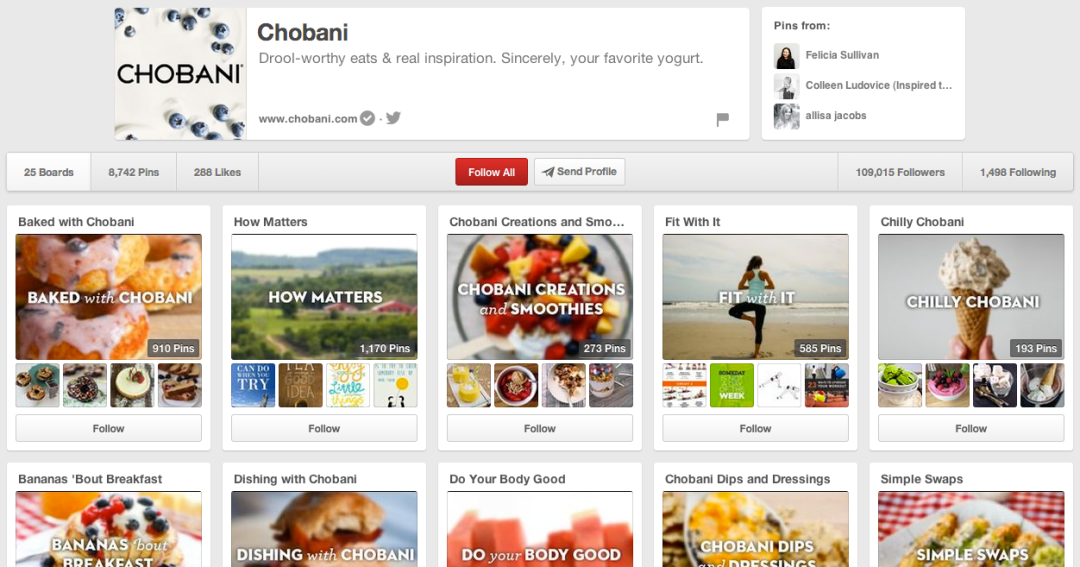The height and width of the screenshot is (567, 1080).
Task: Switch to the 25 Boards tab
Action: [48, 172]
